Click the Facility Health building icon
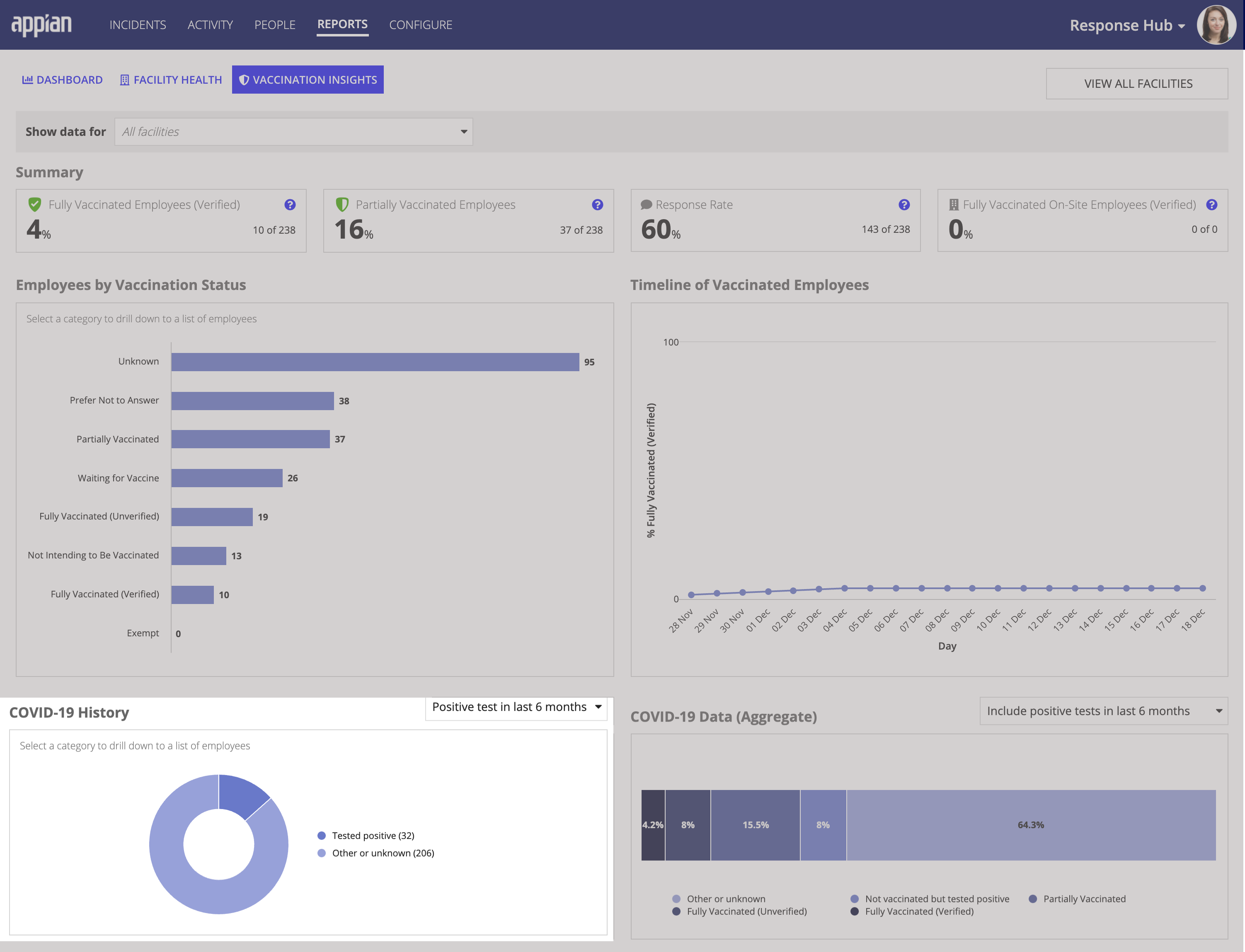 coord(125,80)
